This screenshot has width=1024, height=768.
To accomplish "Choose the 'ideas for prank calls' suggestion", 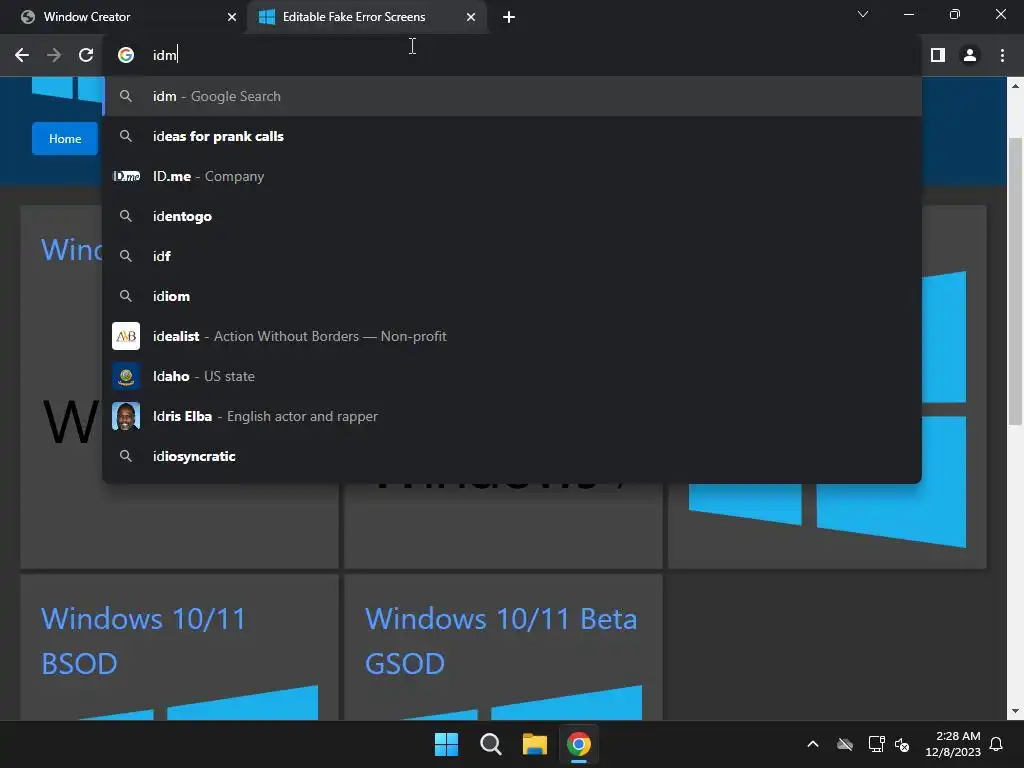I will pos(512,136).
